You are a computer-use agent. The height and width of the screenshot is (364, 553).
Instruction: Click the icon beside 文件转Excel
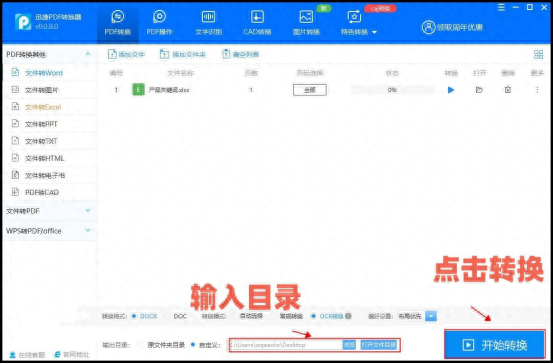click(x=15, y=107)
